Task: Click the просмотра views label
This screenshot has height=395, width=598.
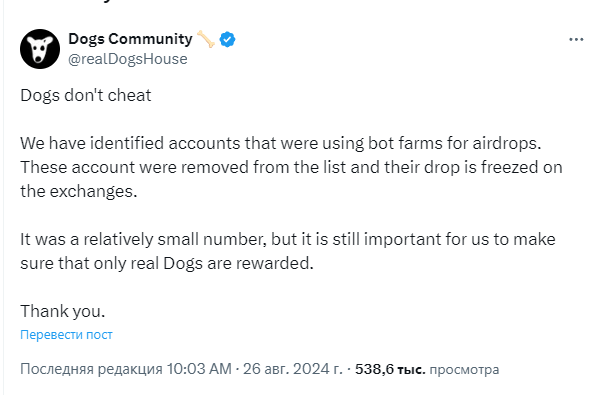Action: click(x=464, y=369)
